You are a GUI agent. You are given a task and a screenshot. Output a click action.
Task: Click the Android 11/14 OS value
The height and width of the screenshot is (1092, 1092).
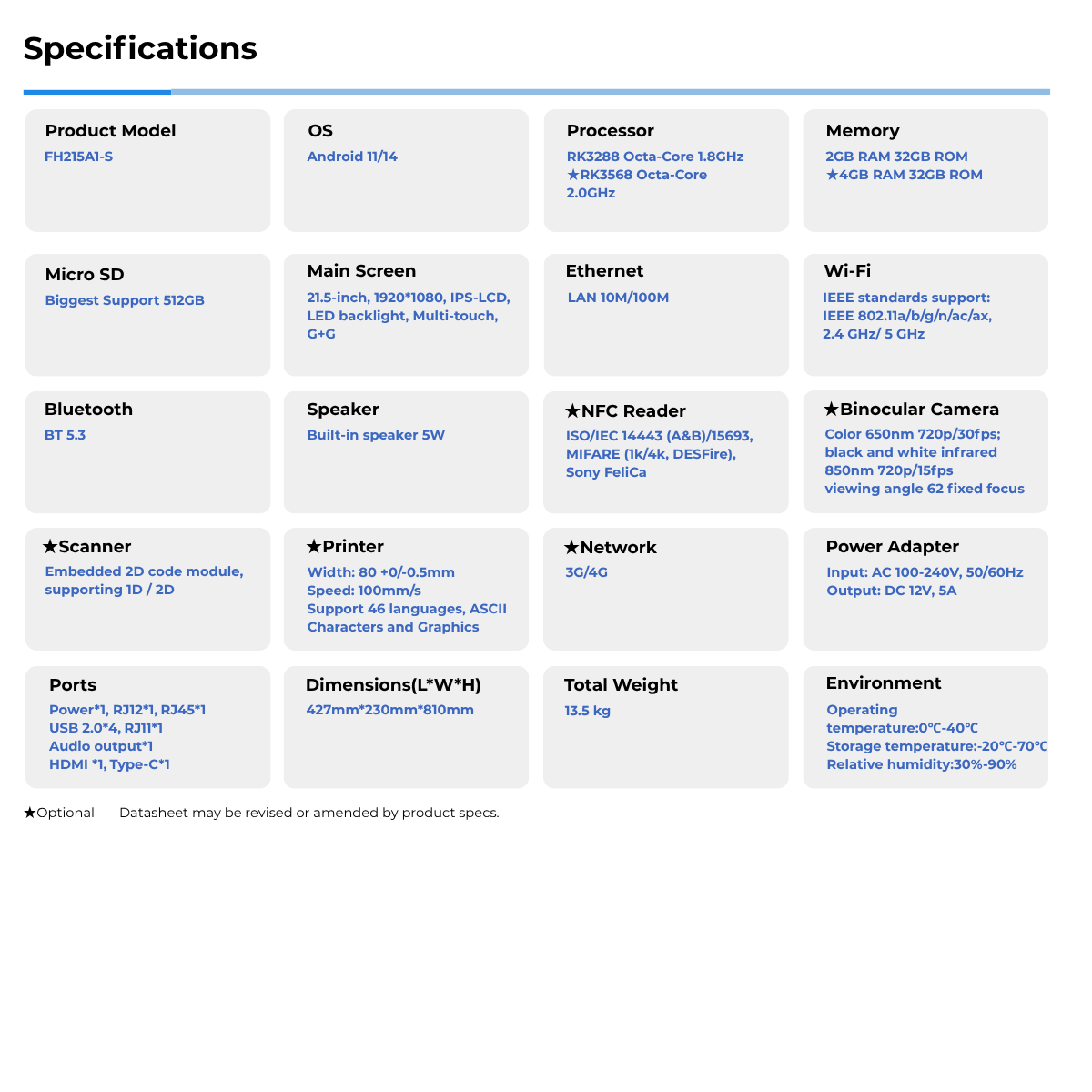[x=352, y=157]
